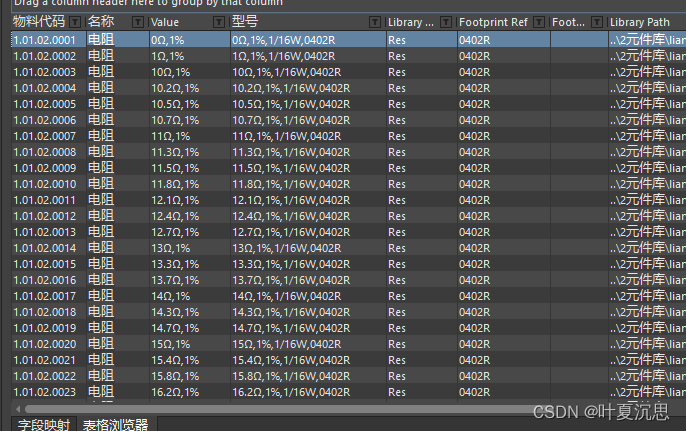This screenshot has height=431, width=686.
Task: Select row 1.01.02.0004
Action: [x=349, y=88]
